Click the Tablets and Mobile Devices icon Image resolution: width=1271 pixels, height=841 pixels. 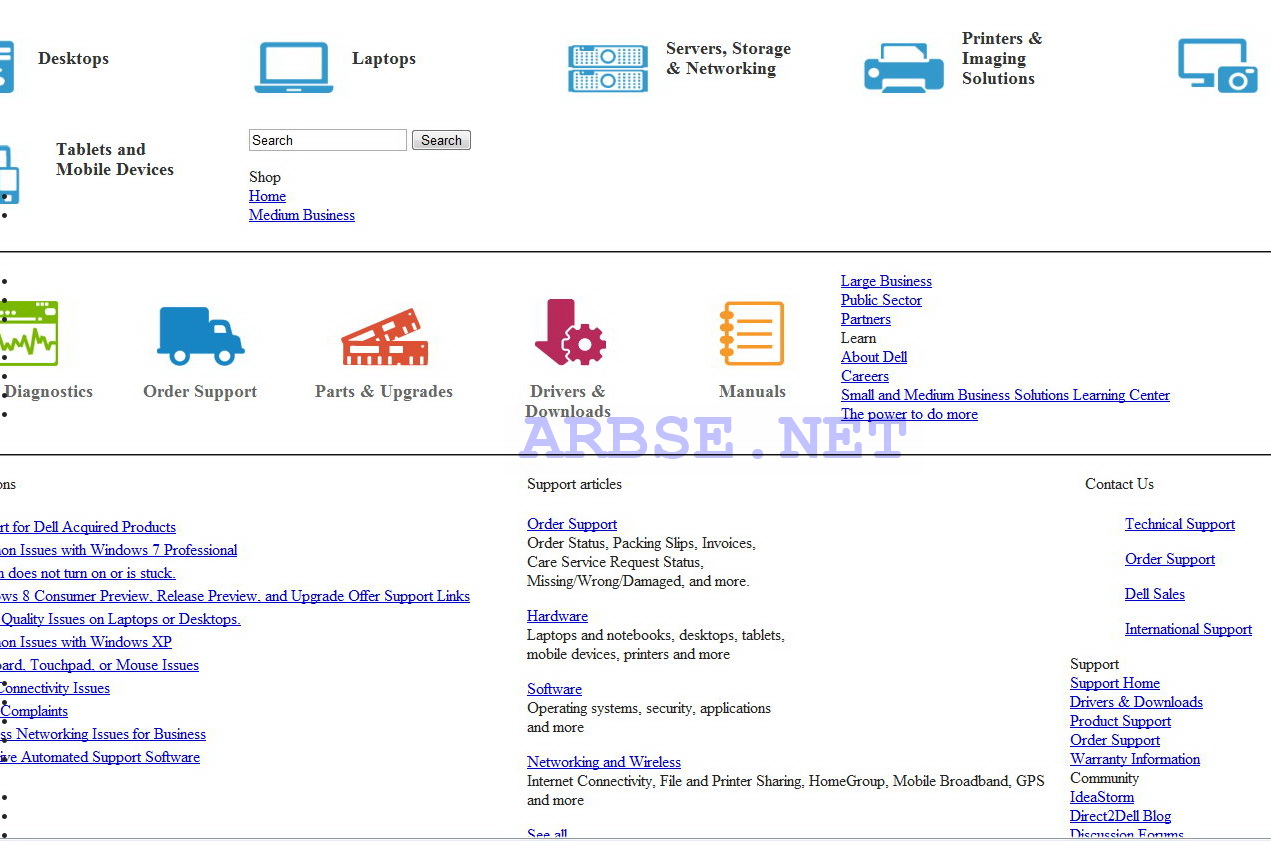[9, 175]
